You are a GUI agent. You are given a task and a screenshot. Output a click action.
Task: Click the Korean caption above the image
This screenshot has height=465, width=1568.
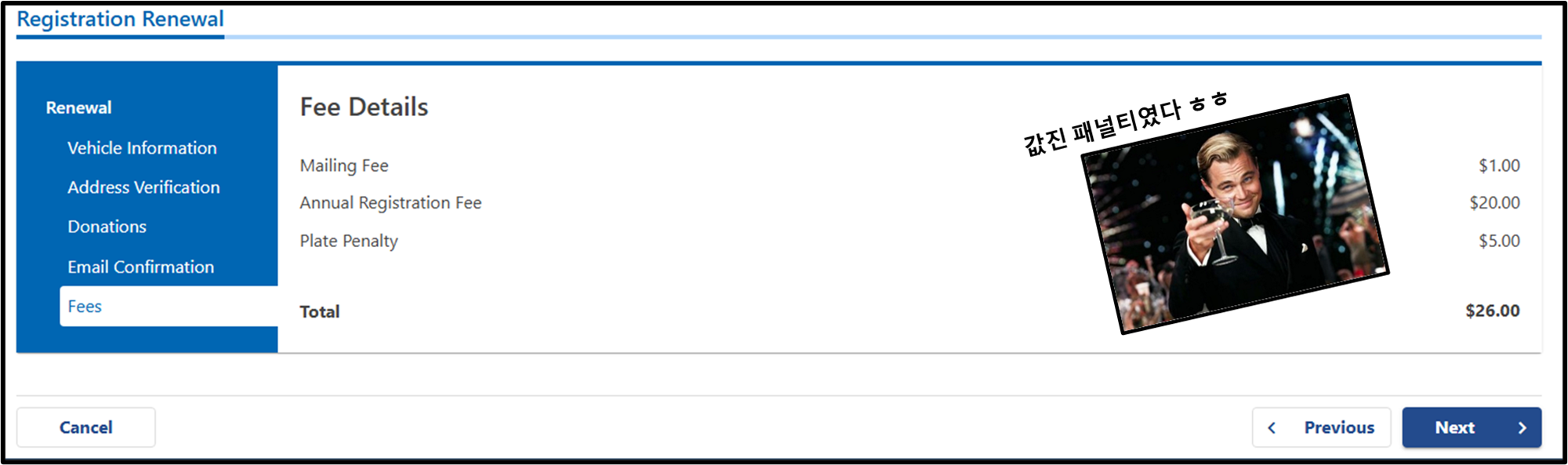pyautogui.click(x=1125, y=123)
